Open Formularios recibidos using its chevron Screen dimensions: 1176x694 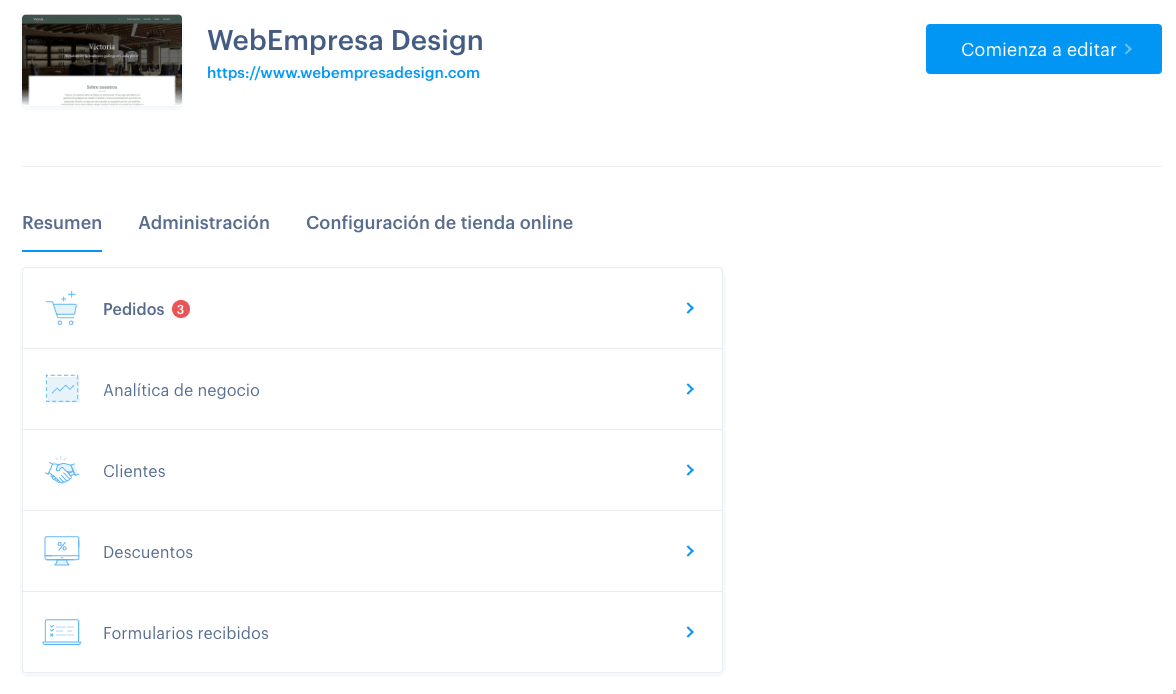click(690, 632)
